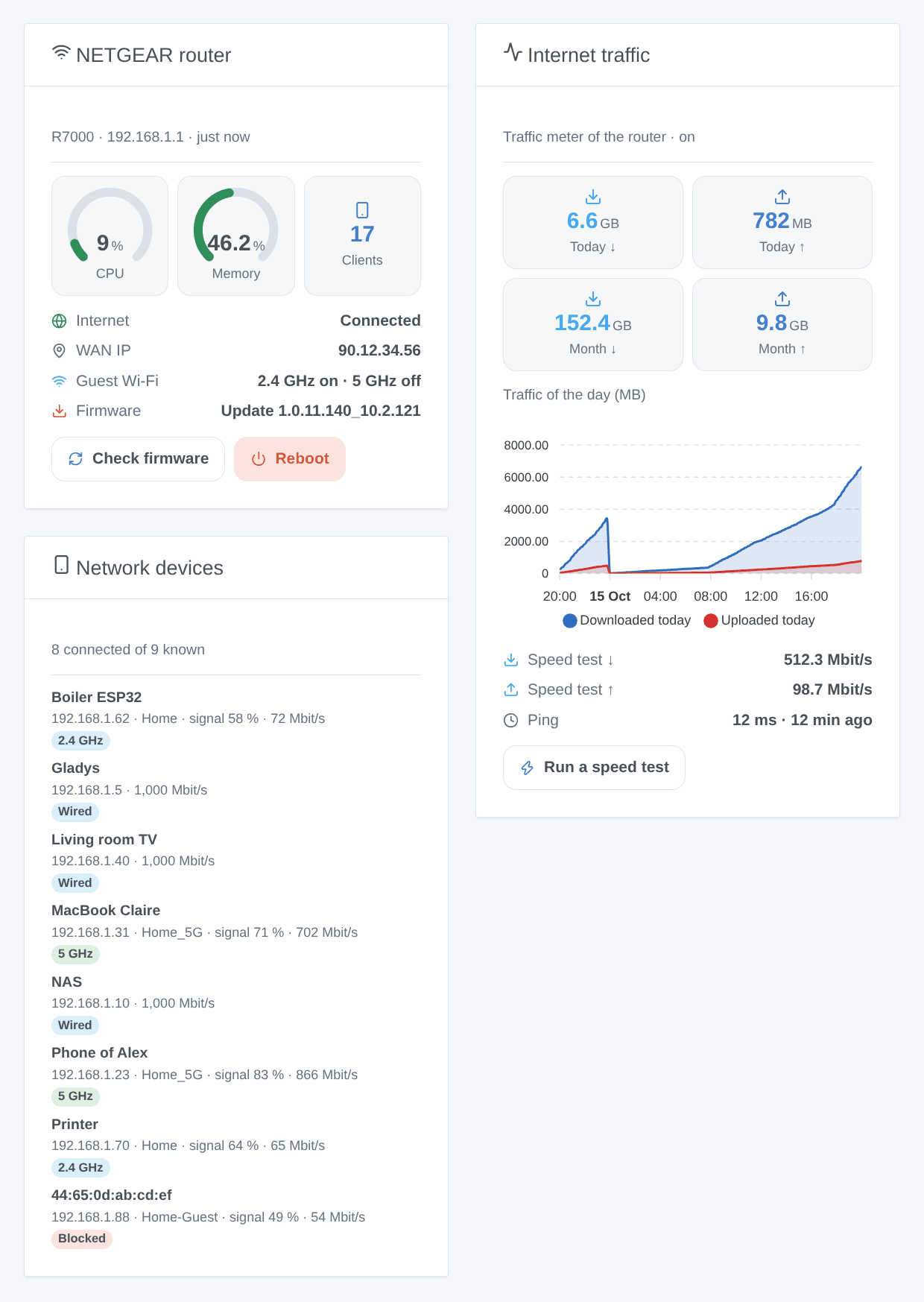The image size is (924, 1302).
Task: Click the upload icon beside Speed test ↑
Action: tap(511, 690)
